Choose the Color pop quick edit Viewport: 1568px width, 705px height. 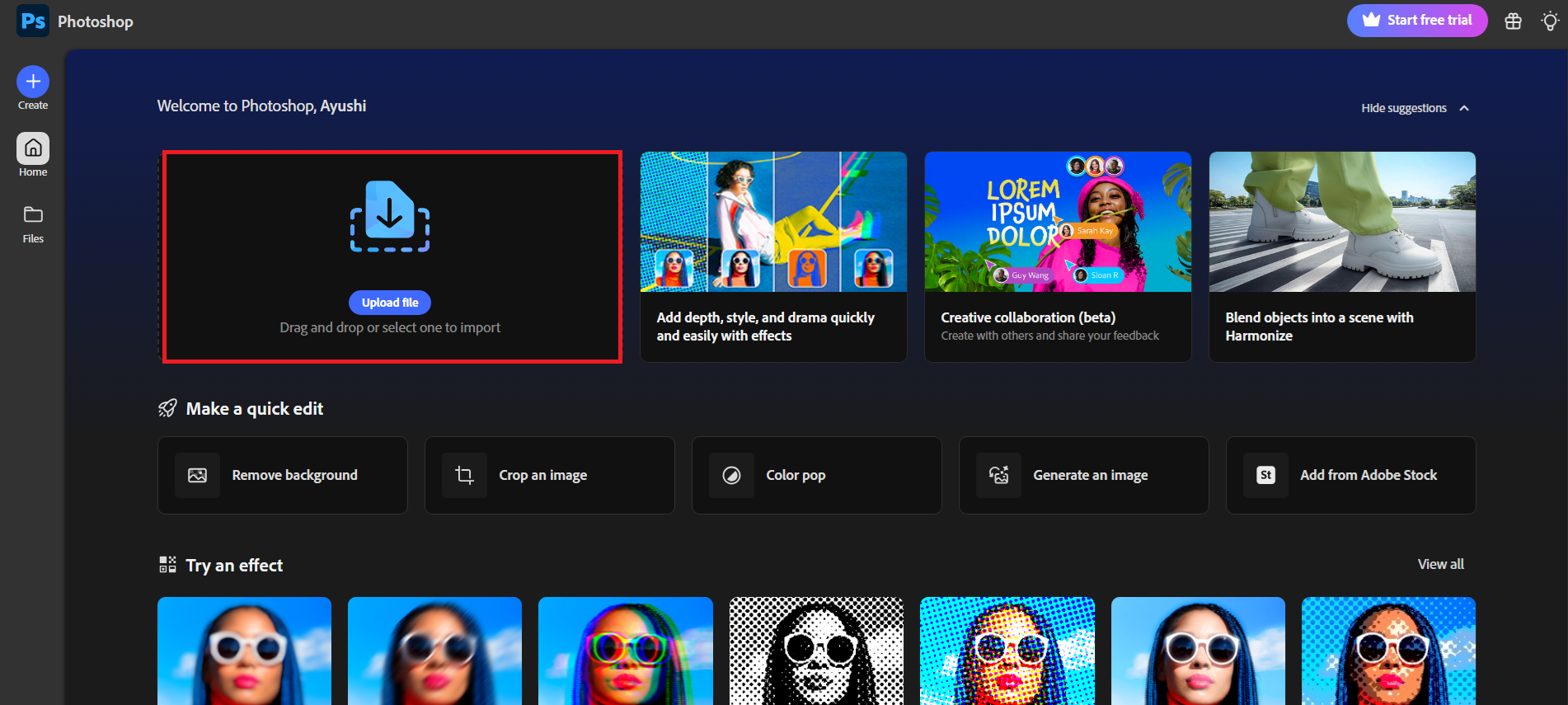pos(816,475)
